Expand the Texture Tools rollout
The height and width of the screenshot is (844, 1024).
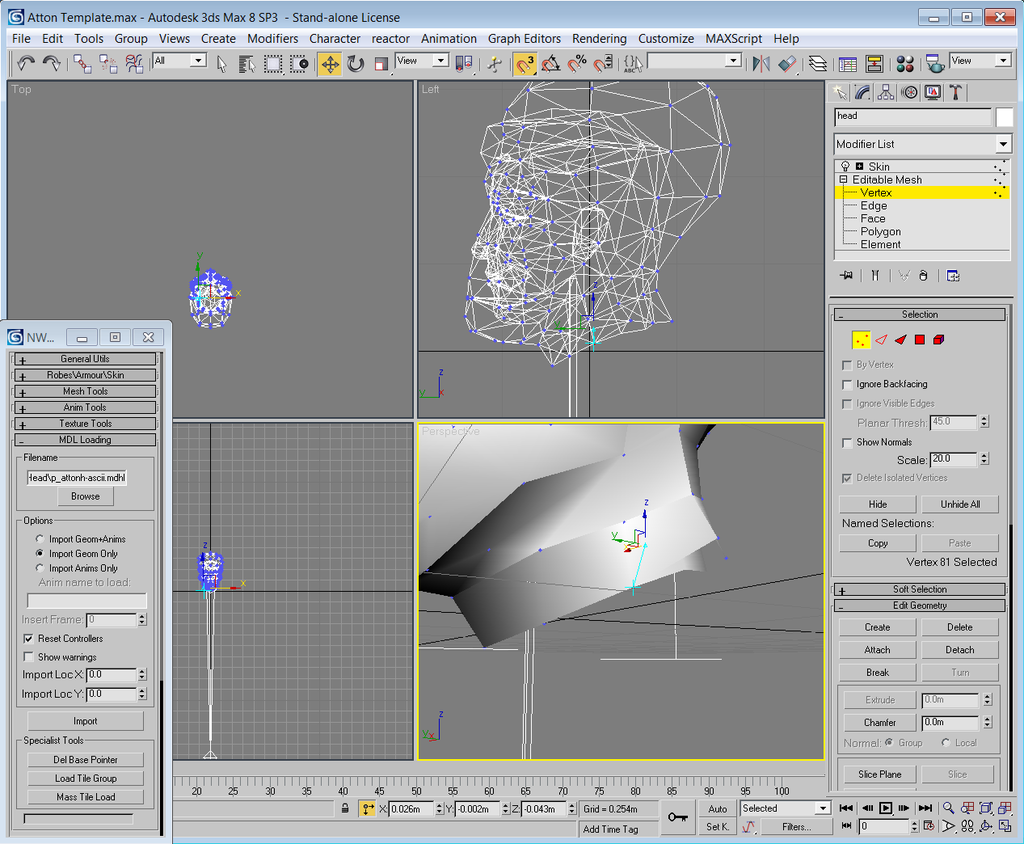(85, 424)
